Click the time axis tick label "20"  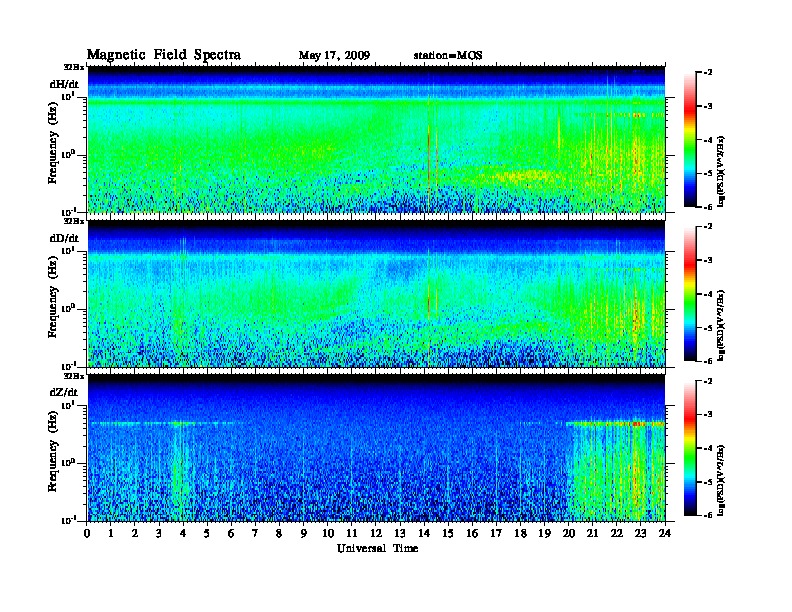coord(569,533)
